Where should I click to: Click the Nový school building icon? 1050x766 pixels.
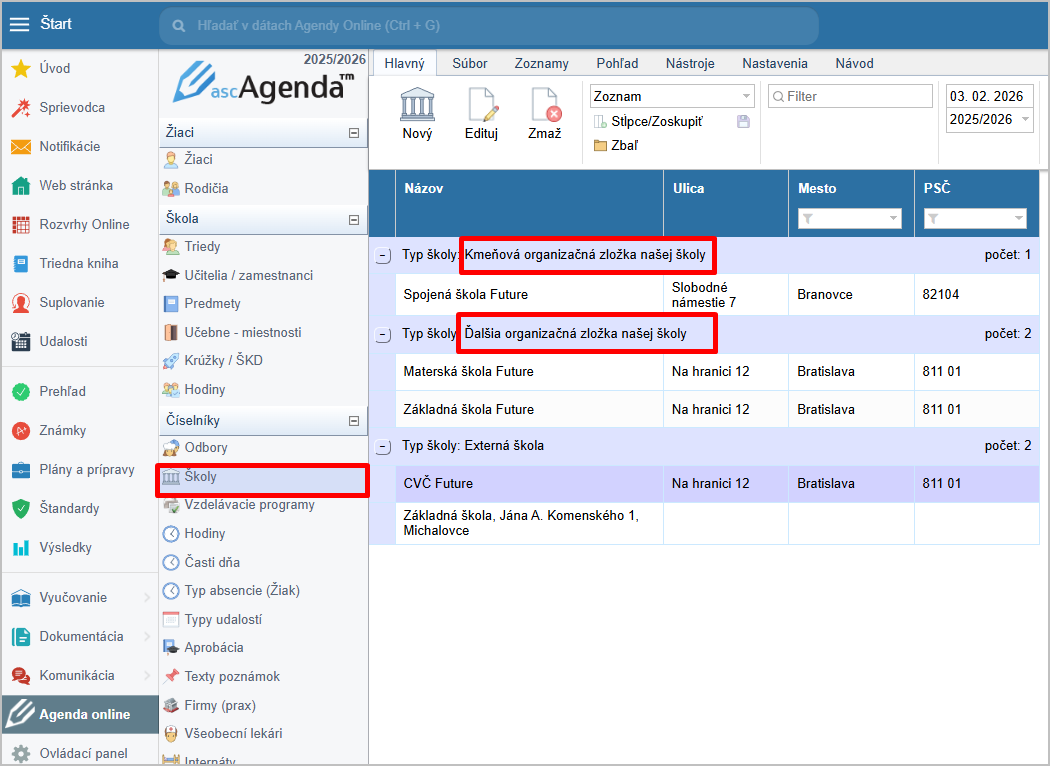(417, 105)
